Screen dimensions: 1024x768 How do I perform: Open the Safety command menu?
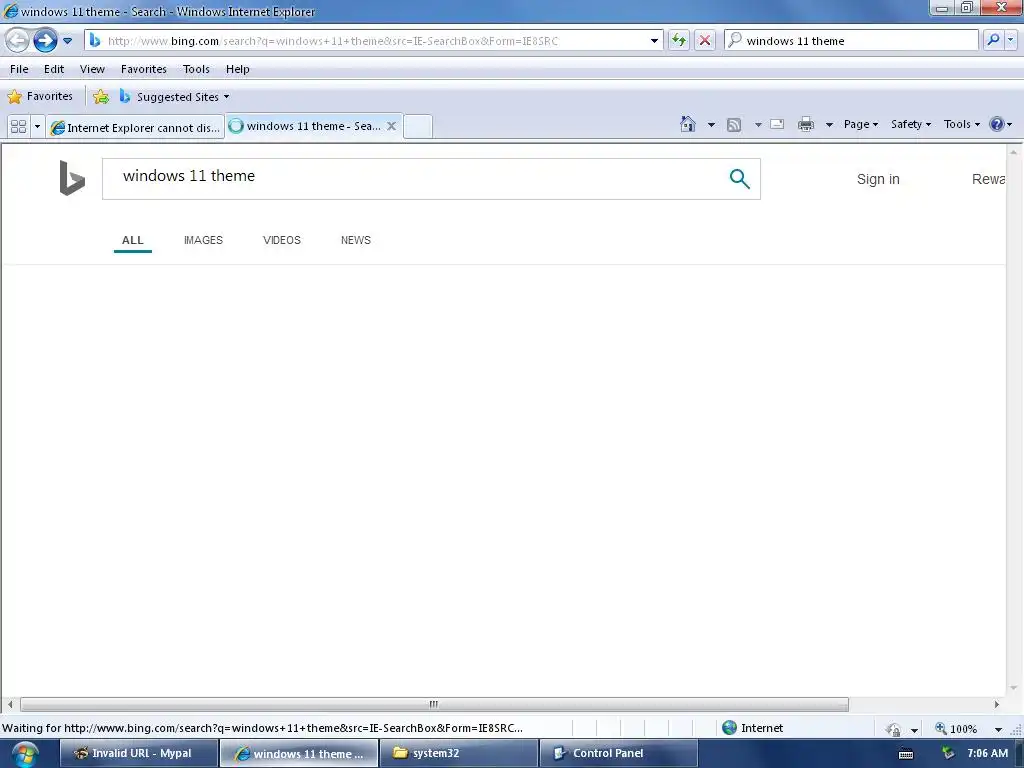(x=911, y=124)
